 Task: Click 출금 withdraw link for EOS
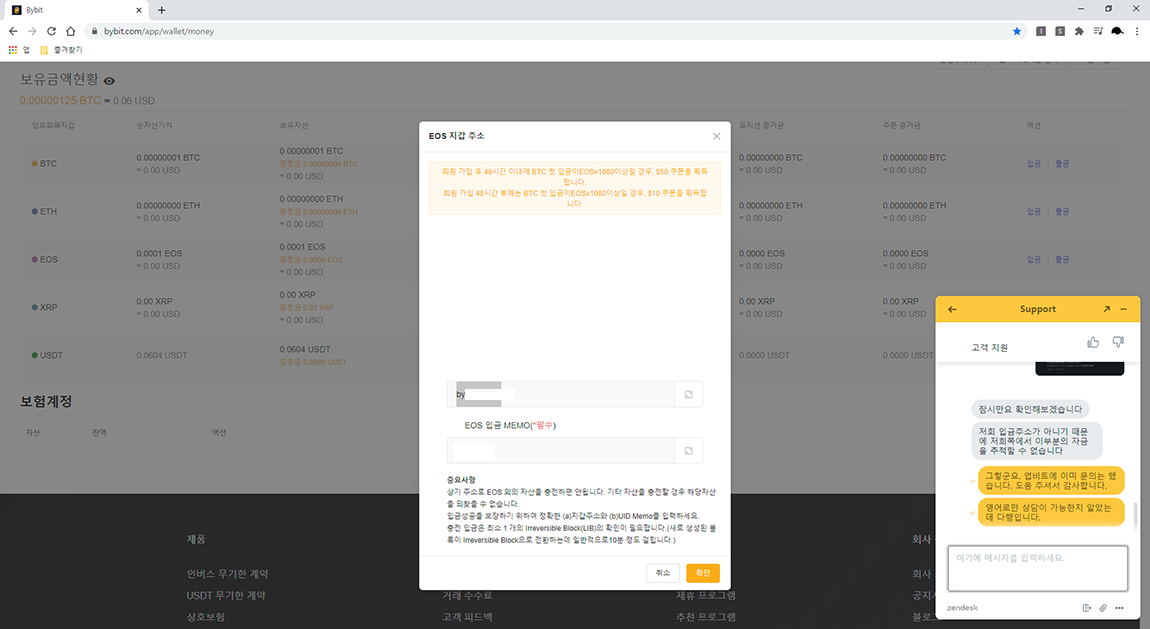1062,260
